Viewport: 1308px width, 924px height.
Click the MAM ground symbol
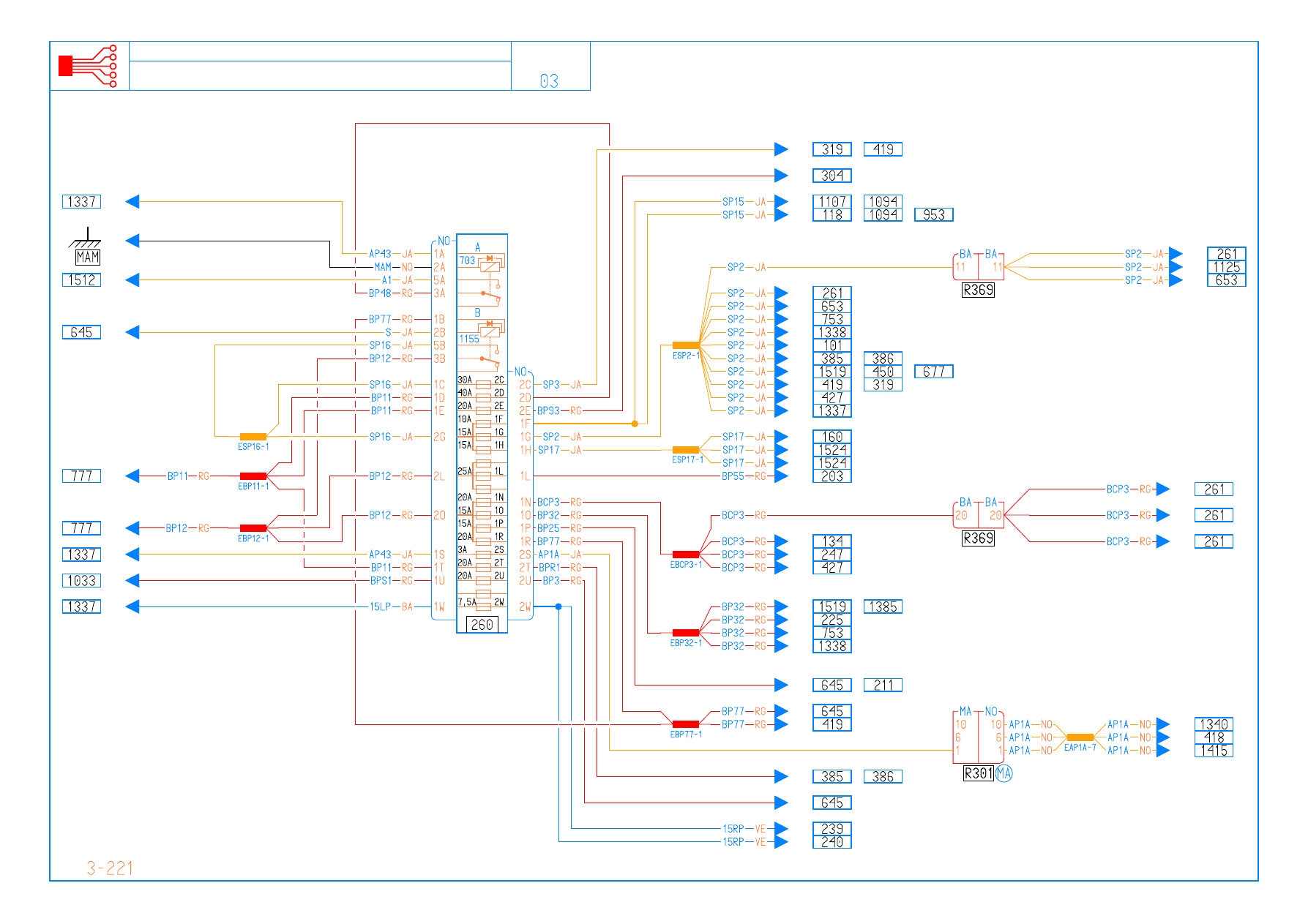pyautogui.click(x=86, y=242)
